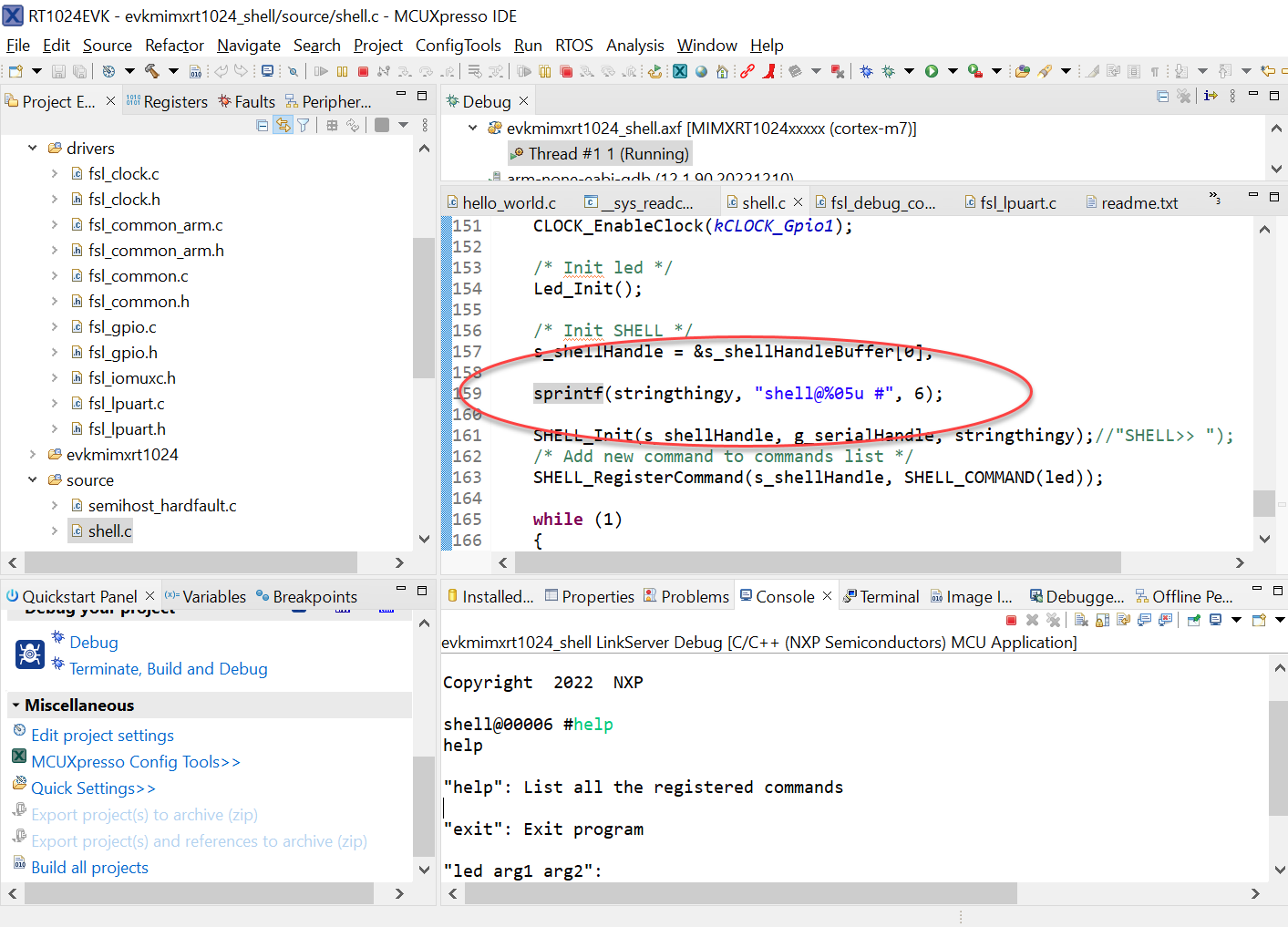Click the red Terminate debug icon
This screenshot has width=1288, height=927.
pyautogui.click(x=364, y=71)
